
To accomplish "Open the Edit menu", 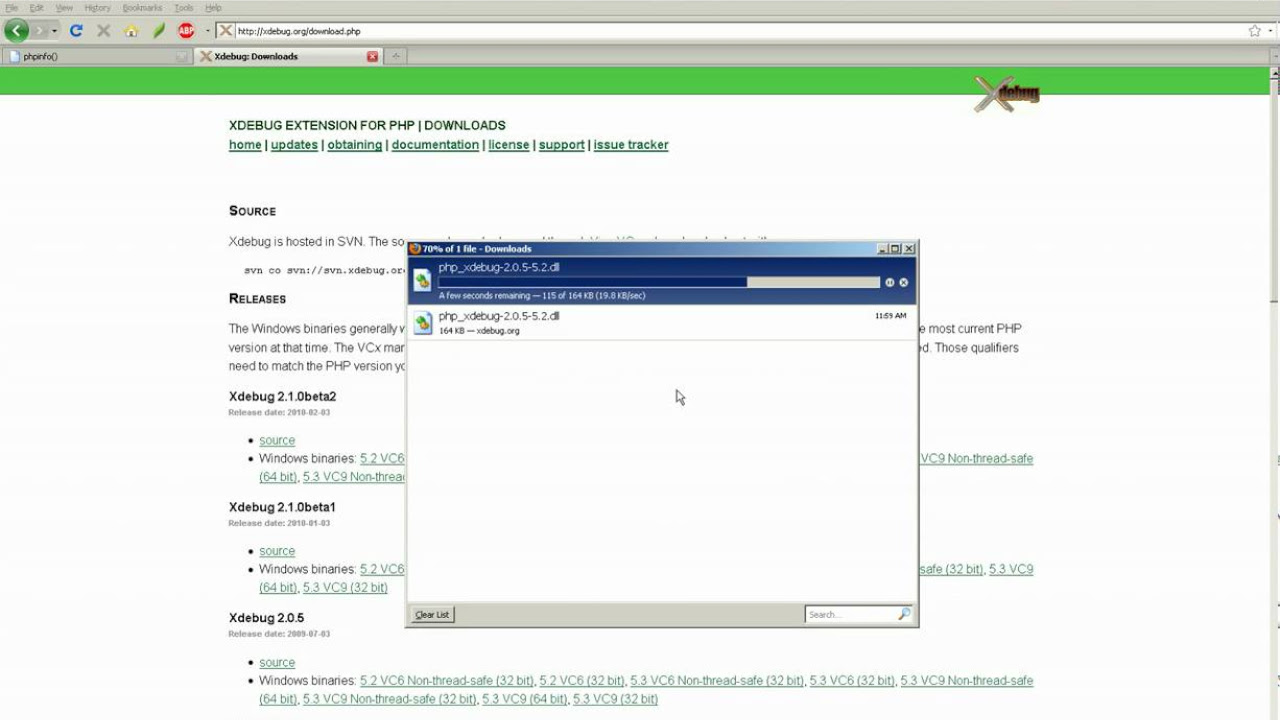I will click(x=36, y=8).
